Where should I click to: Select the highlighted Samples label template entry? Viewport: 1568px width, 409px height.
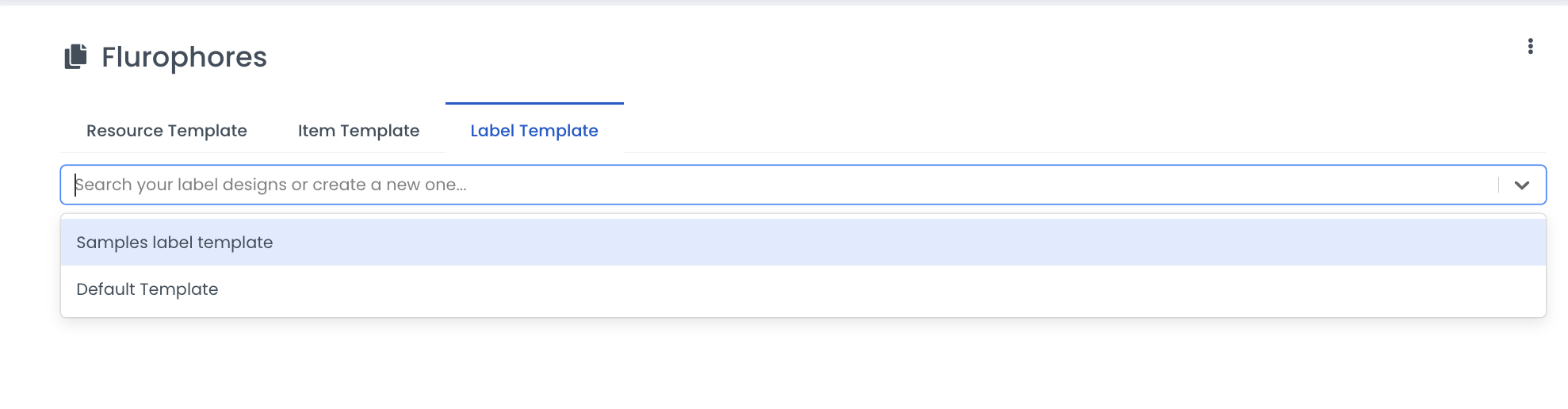point(174,243)
